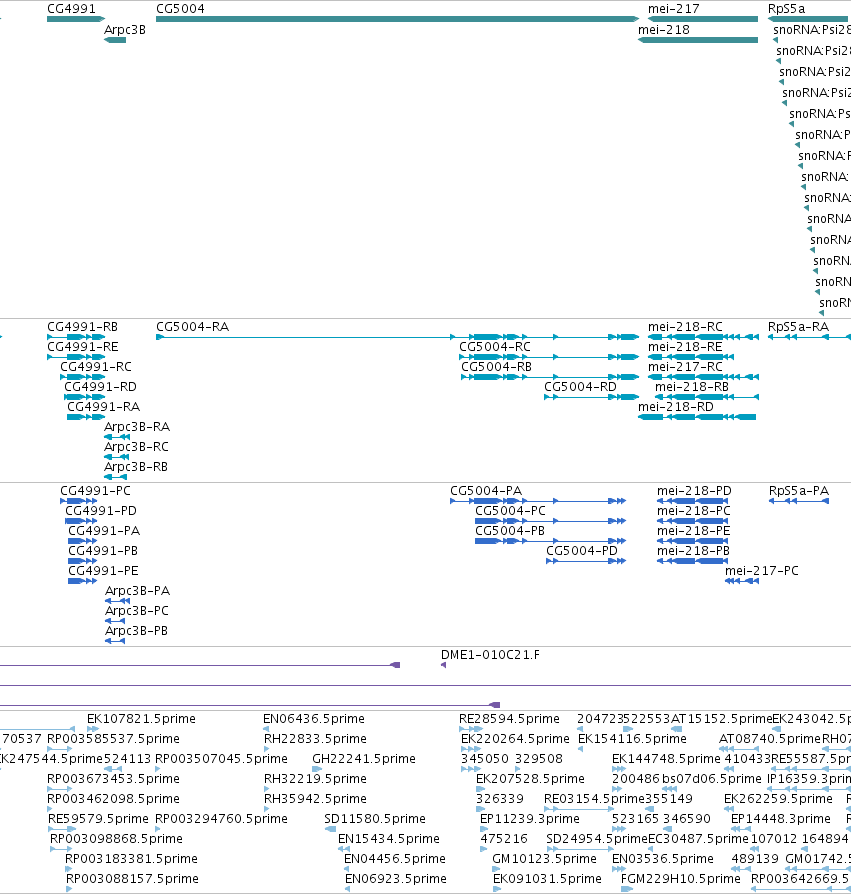
Task: Select EST RH32219.5prime
Action: point(315,779)
